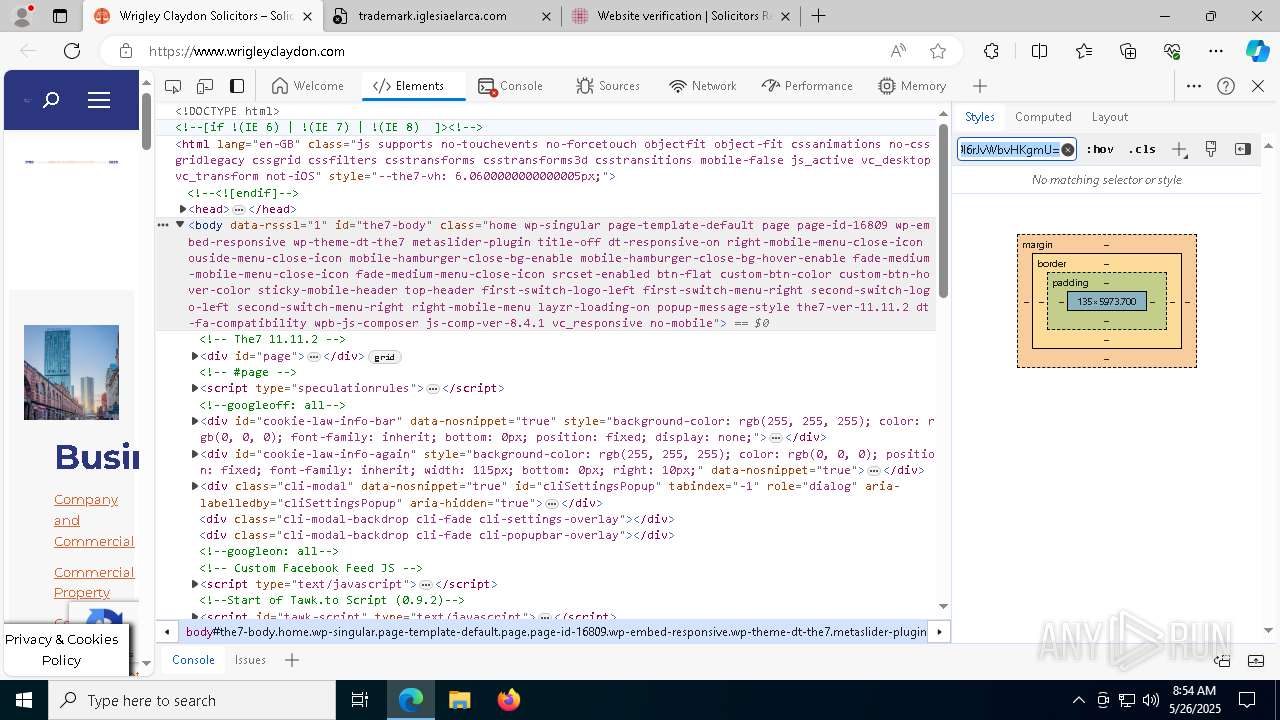
Task: Expand collapsed ellipsis of the head element
Action: [x=238, y=210]
